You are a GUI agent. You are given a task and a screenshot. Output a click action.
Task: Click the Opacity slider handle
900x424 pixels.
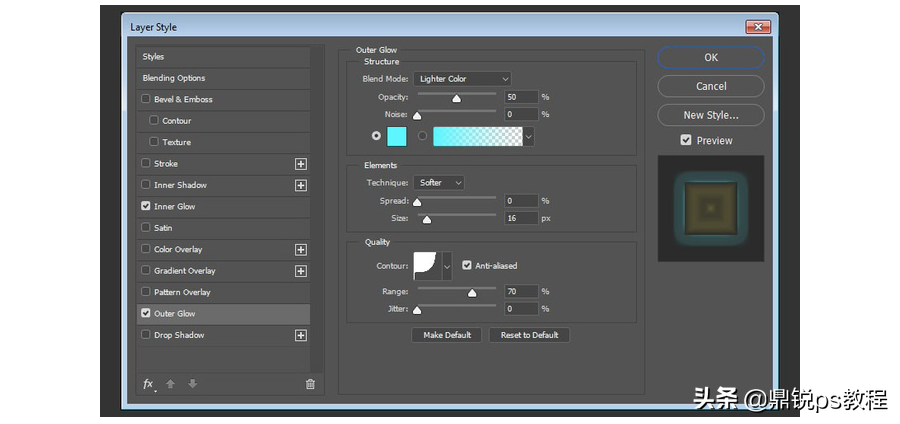[x=456, y=99]
